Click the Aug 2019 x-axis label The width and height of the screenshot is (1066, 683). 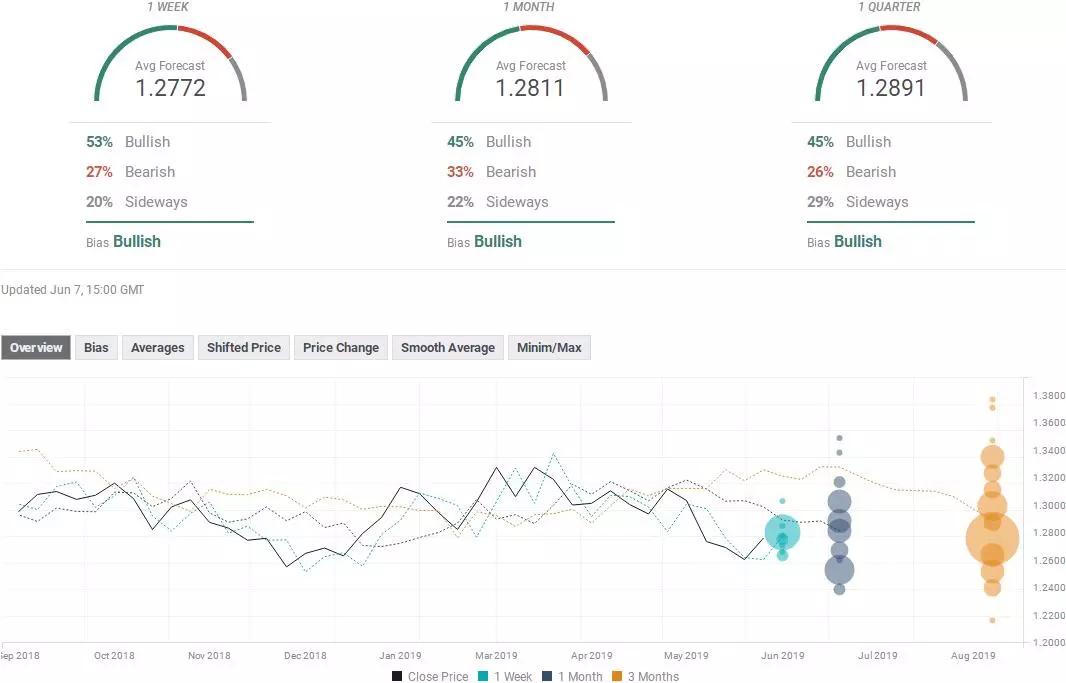point(973,656)
